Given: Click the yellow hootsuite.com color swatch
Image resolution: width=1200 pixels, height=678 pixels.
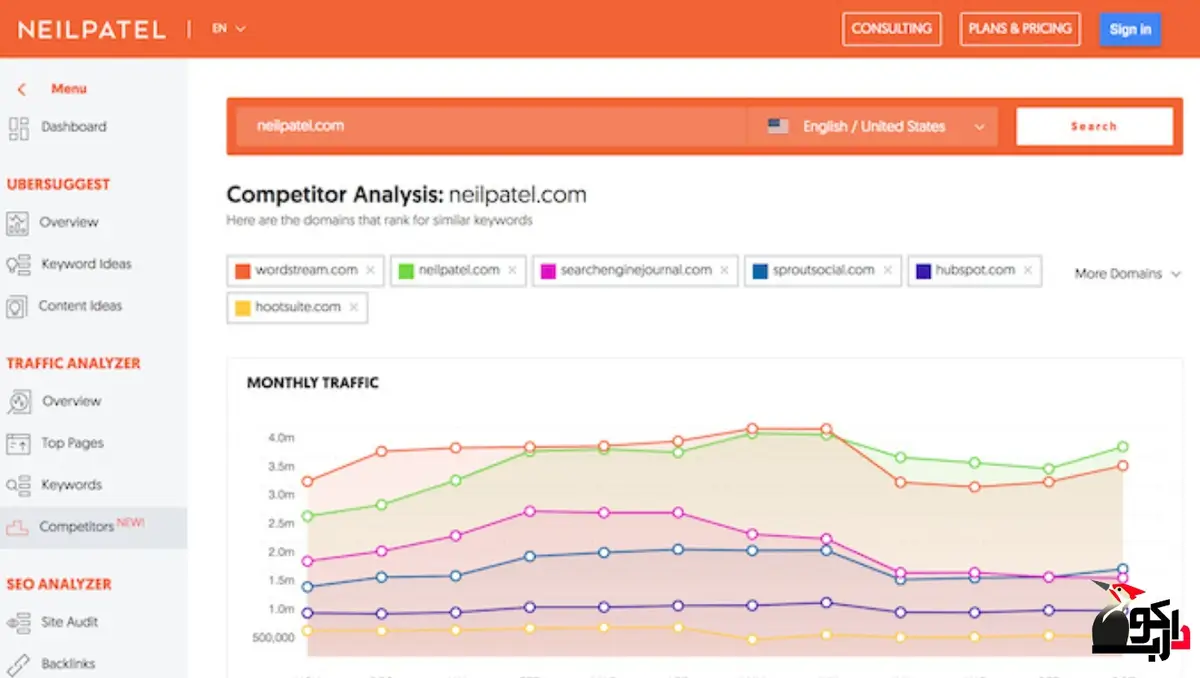Looking at the screenshot, I should click(x=242, y=307).
